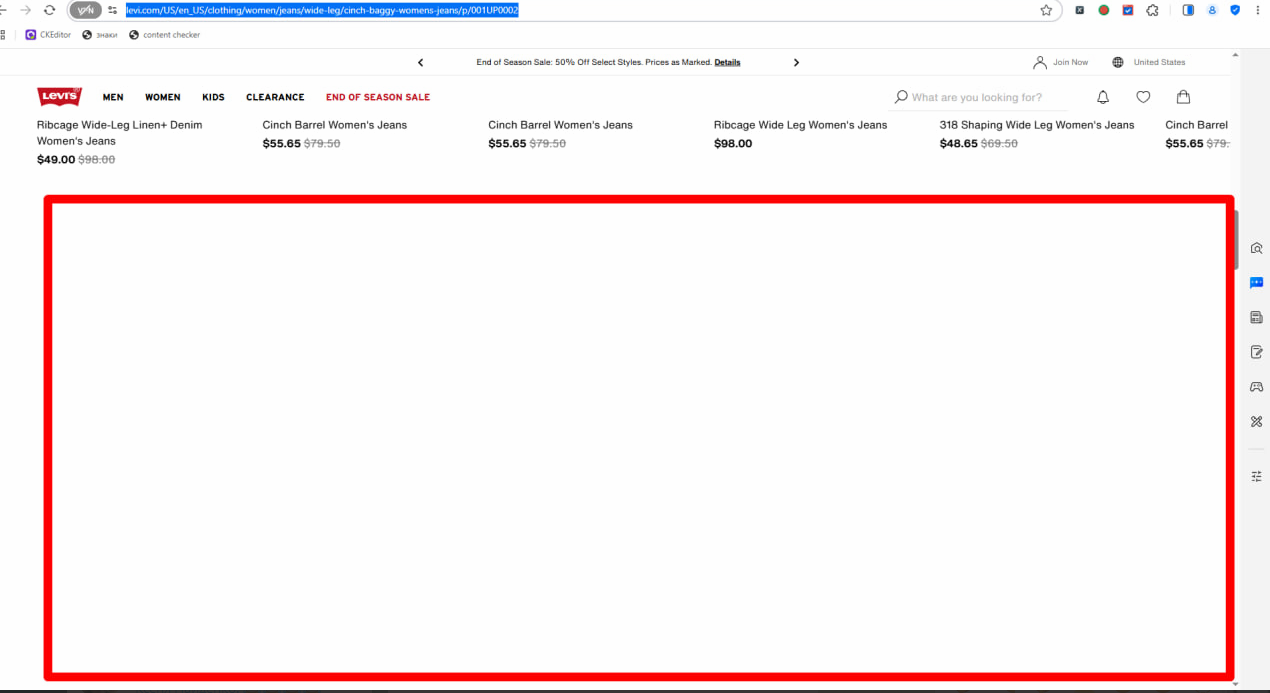Open sidebar customize sliders icon
Screen dimensions: 1270x693
(x=1257, y=477)
